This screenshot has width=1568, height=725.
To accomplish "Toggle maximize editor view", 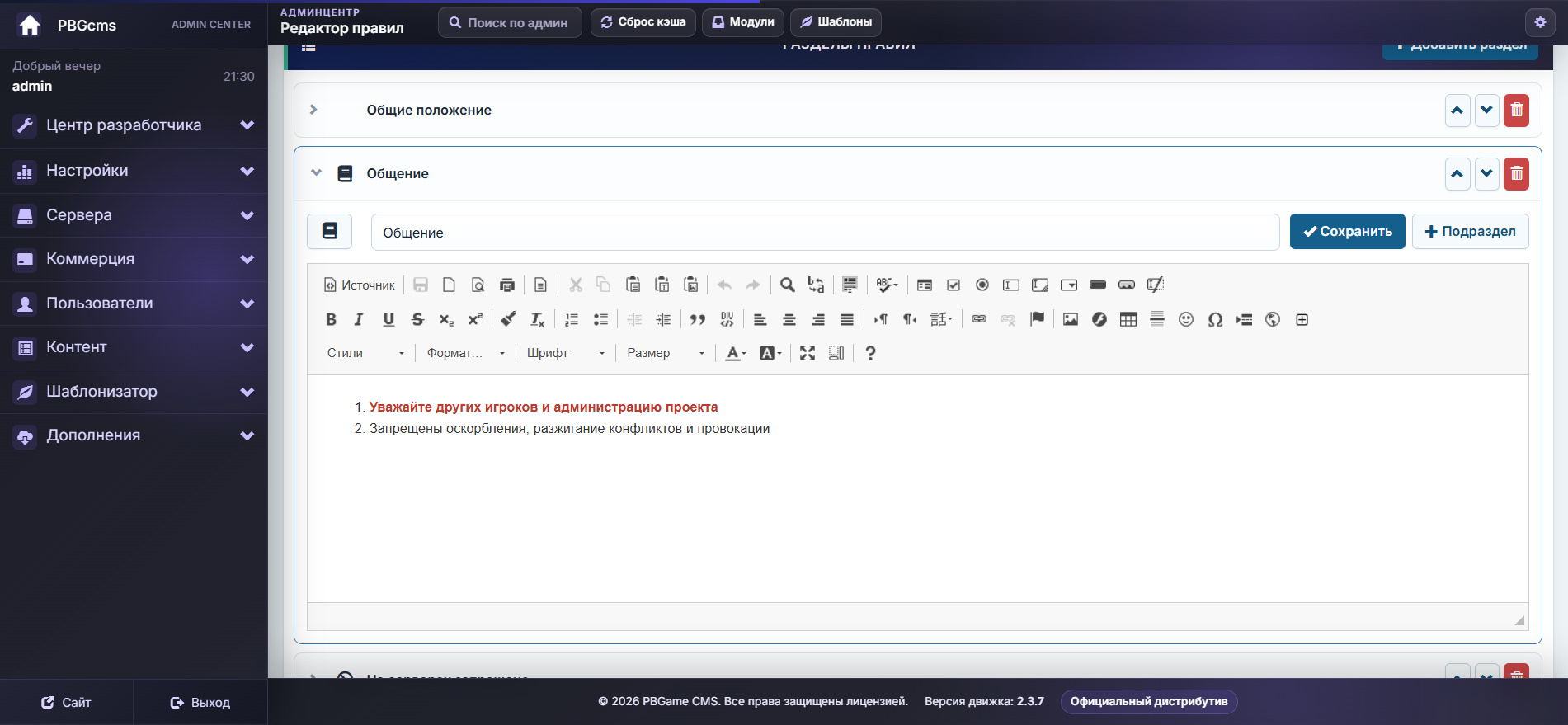I will [x=808, y=353].
